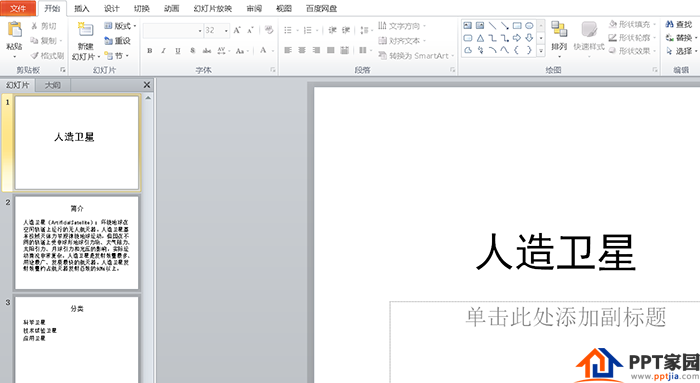This screenshot has height=383, width=700.
Task: Decrease list indent level
Action: click(x=332, y=30)
